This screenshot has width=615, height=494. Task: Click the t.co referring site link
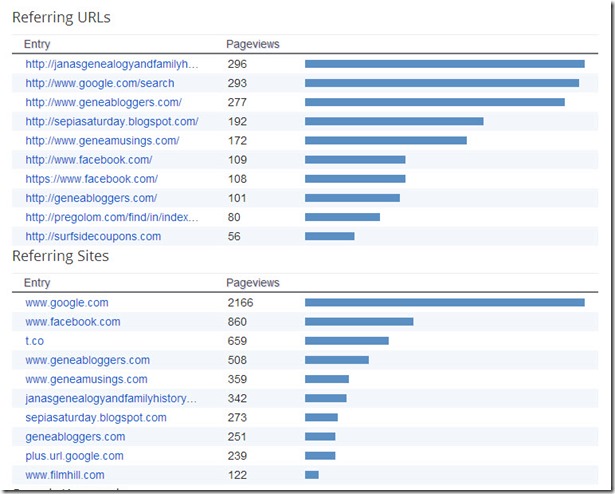click(35, 341)
